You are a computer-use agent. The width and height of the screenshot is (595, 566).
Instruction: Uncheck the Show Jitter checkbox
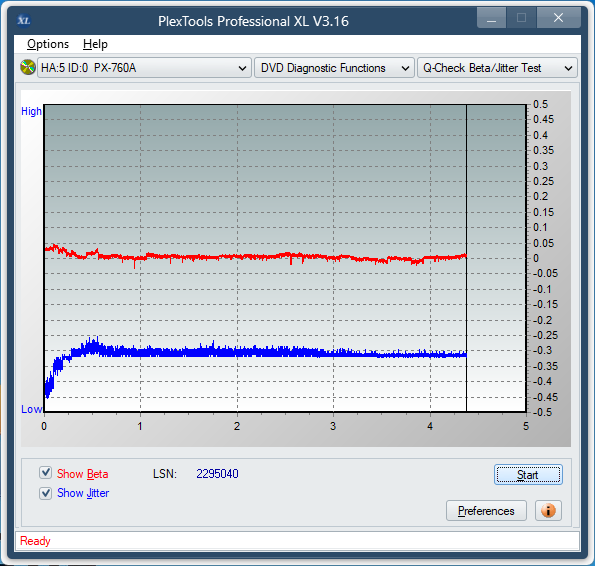pyautogui.click(x=46, y=493)
